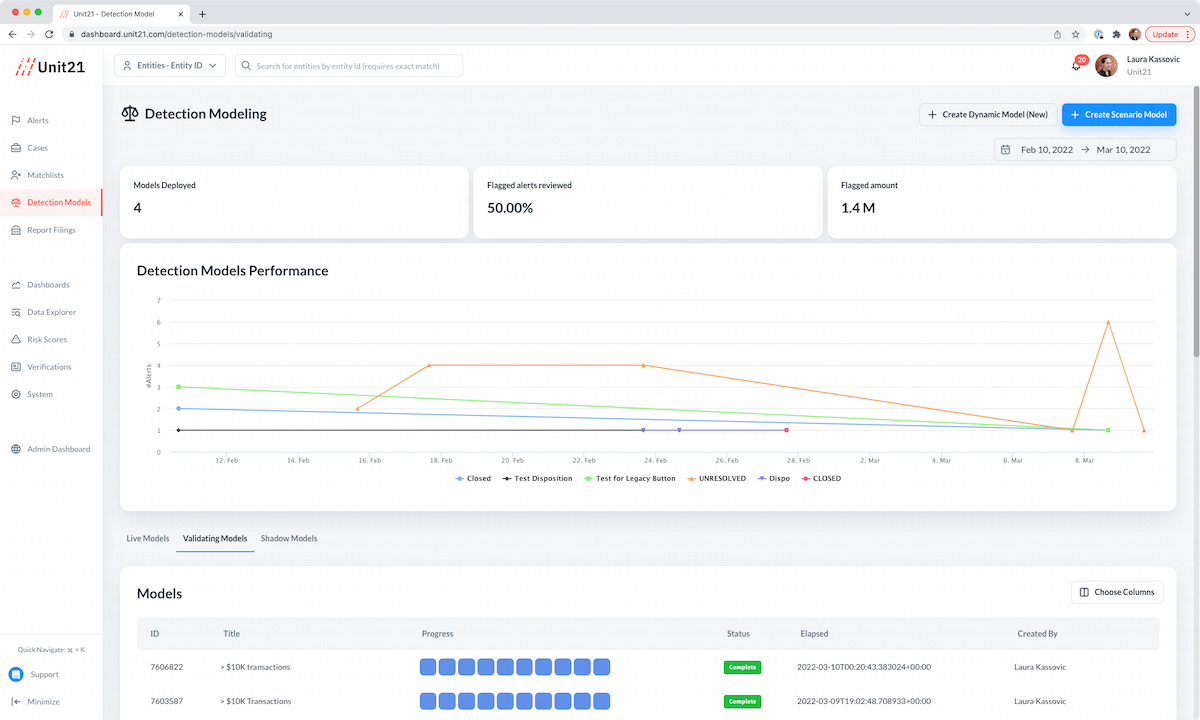Toggle the Test Disposition legend series
1200x720 pixels.
coord(537,479)
